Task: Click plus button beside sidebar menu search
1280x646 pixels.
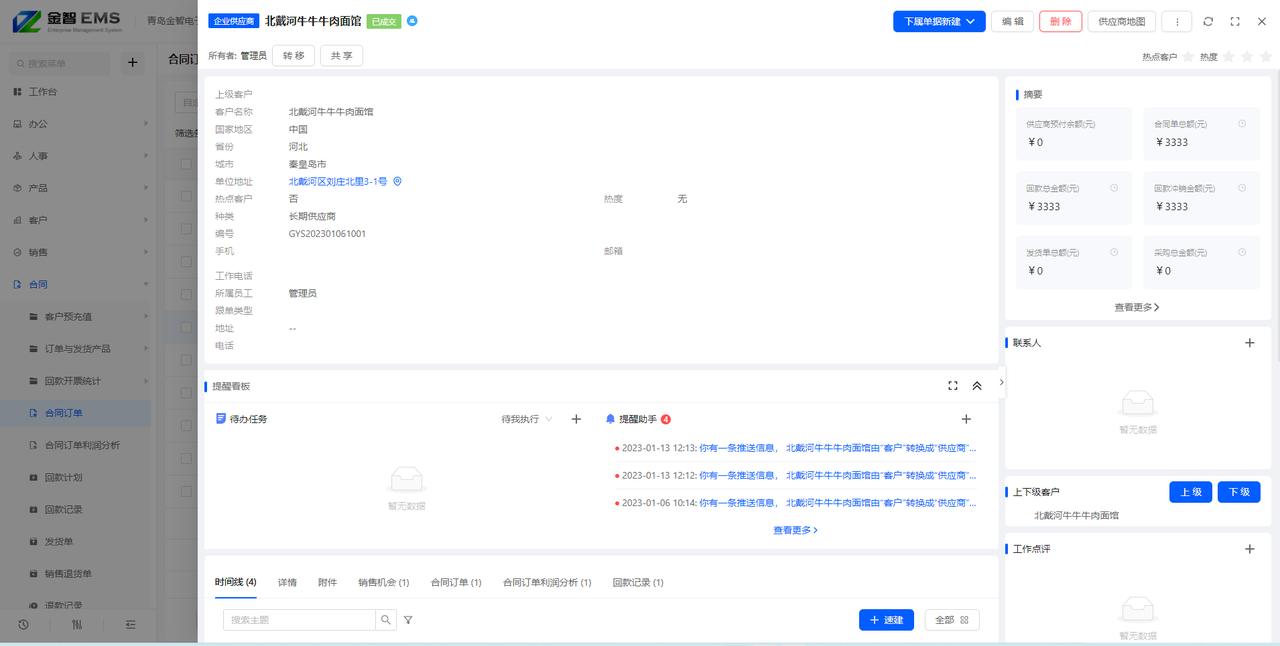Action: (132, 63)
